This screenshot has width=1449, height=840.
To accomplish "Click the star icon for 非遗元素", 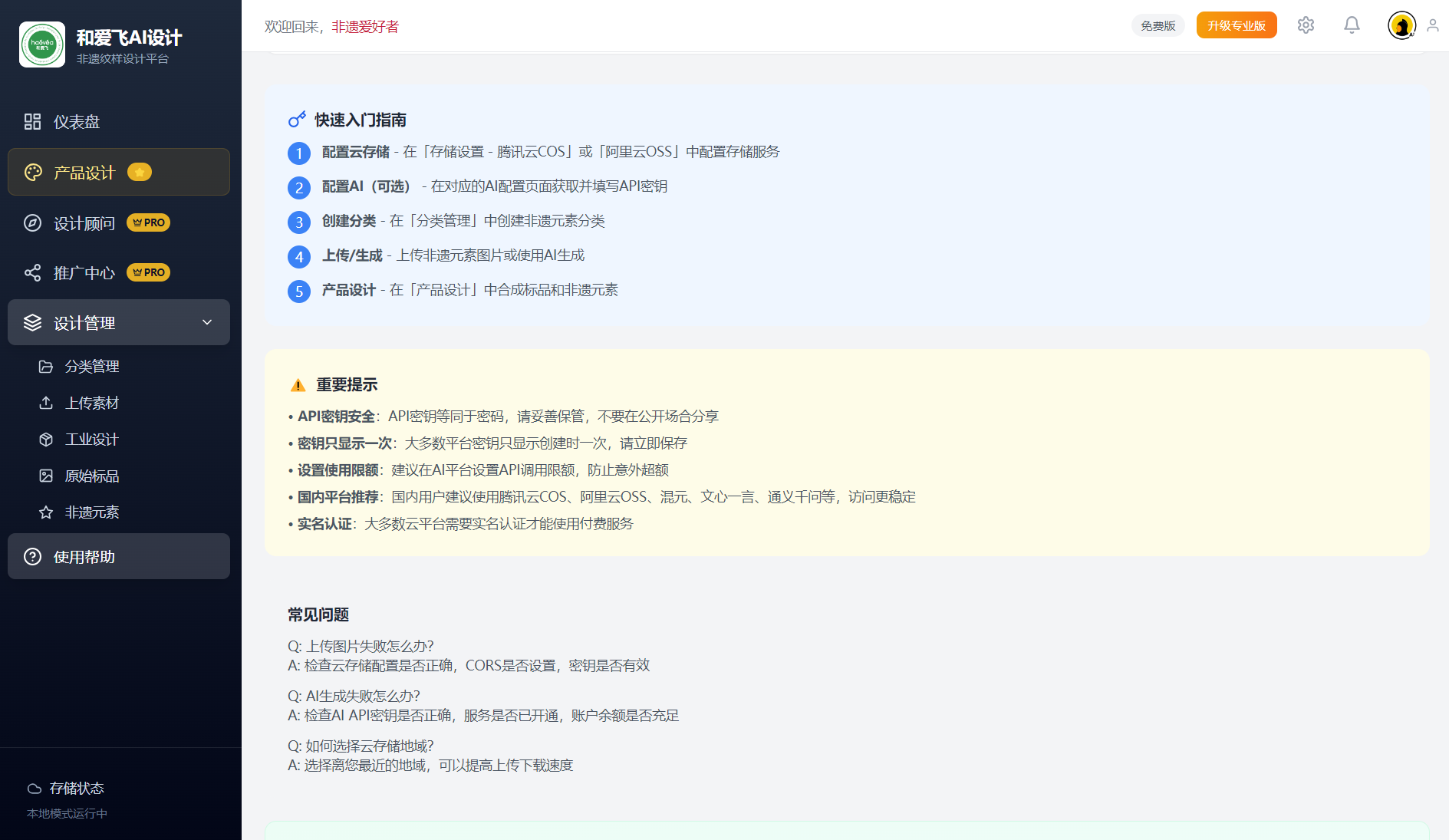I will click(x=46, y=512).
